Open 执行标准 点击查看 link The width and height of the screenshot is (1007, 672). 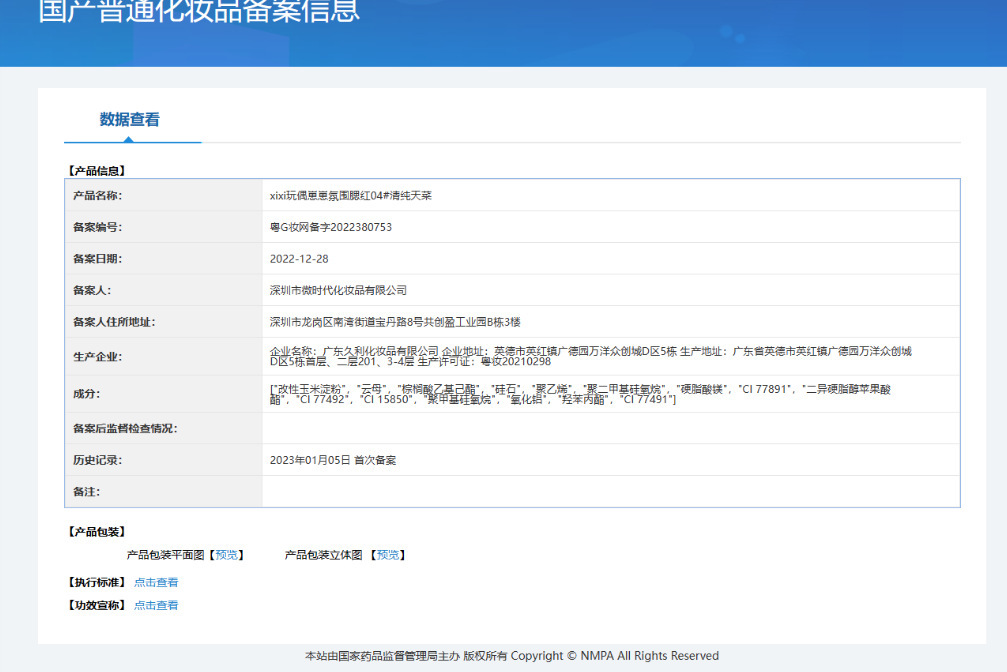tap(156, 583)
